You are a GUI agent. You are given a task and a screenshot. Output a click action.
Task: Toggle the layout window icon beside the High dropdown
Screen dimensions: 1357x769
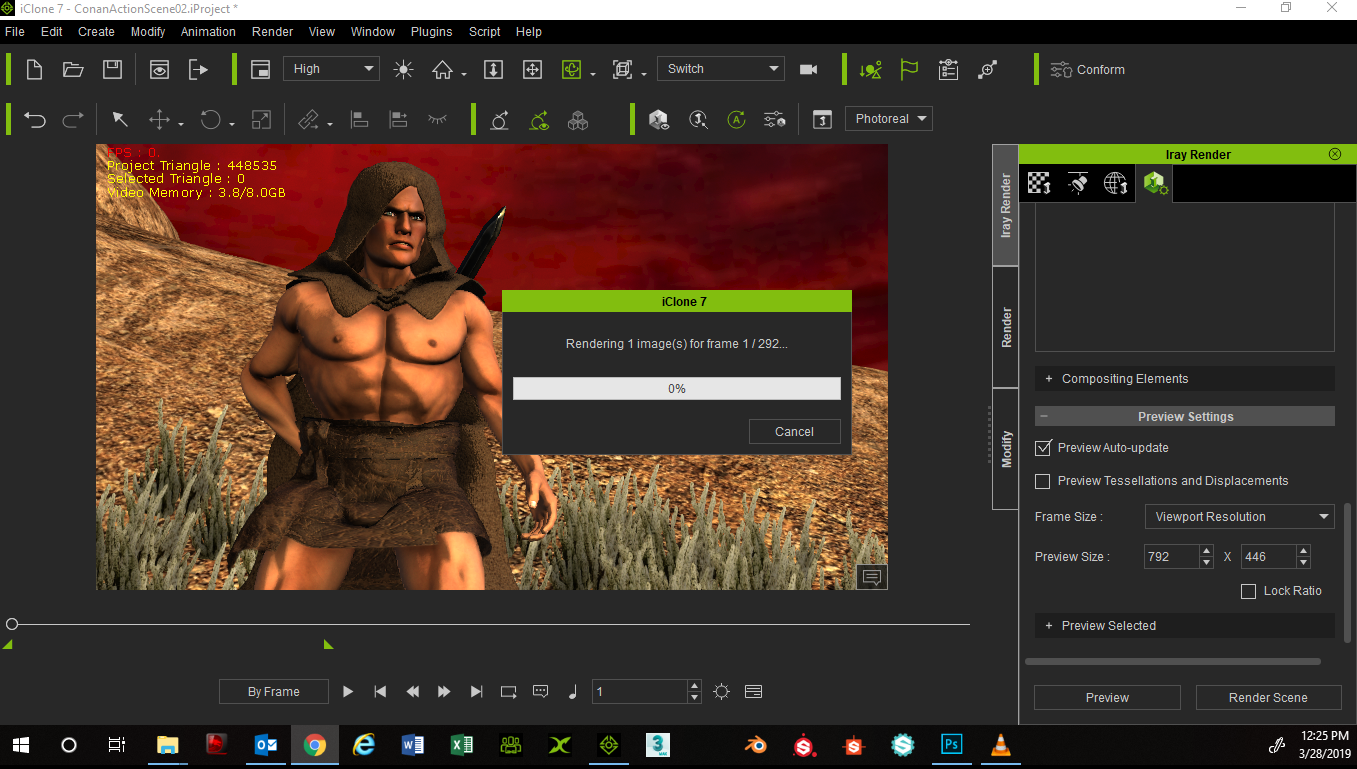point(261,69)
